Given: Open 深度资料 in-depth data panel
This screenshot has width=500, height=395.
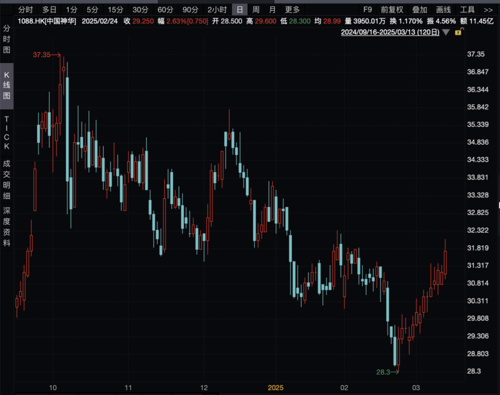Looking at the screenshot, I should coord(7,226).
